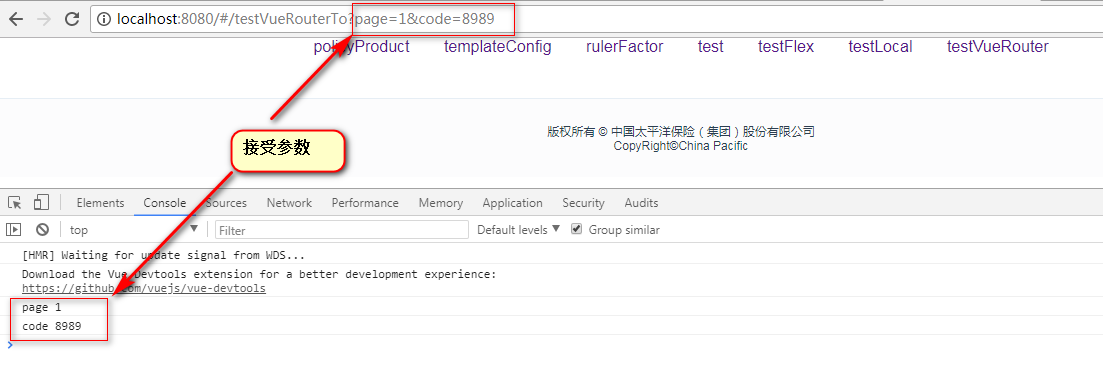Show the console sidebar icon
Image resolution: width=1103 pixels, height=372 pixels.
point(13,229)
